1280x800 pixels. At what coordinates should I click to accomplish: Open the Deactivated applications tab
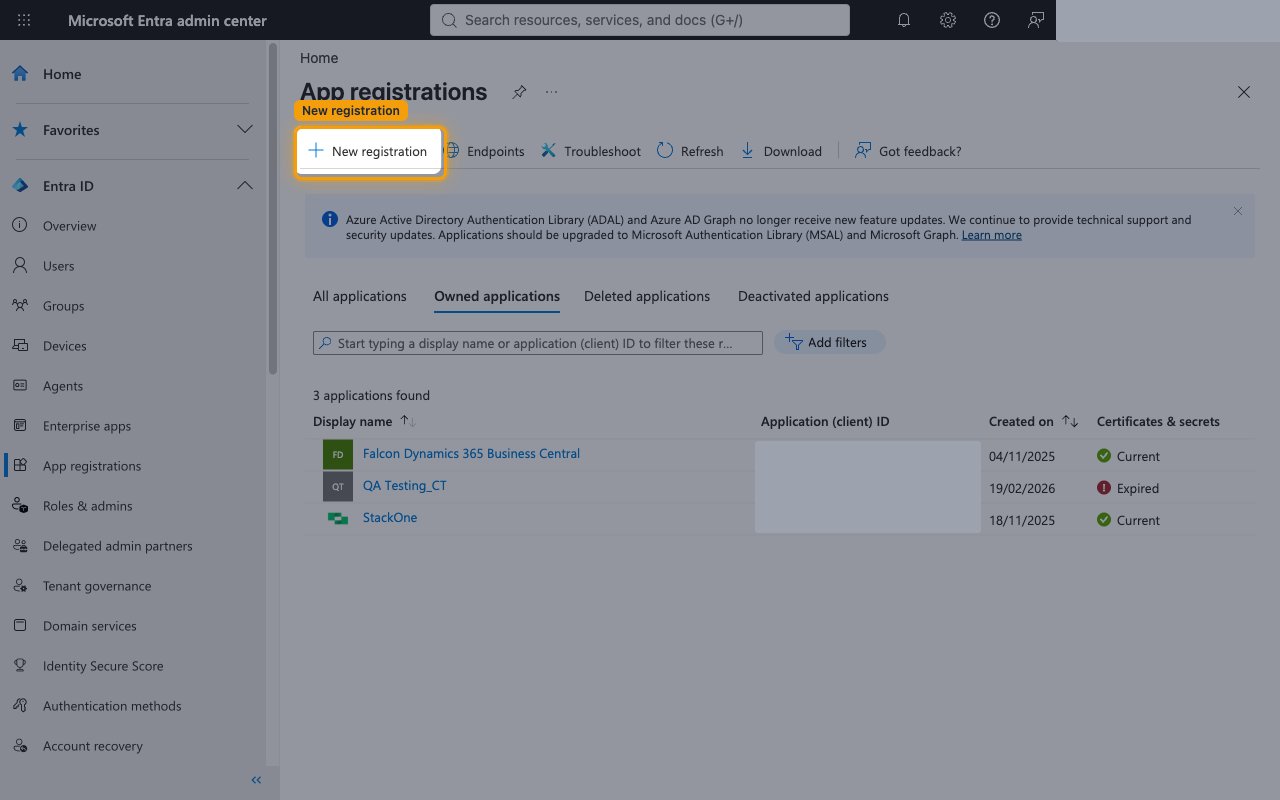[x=813, y=296]
